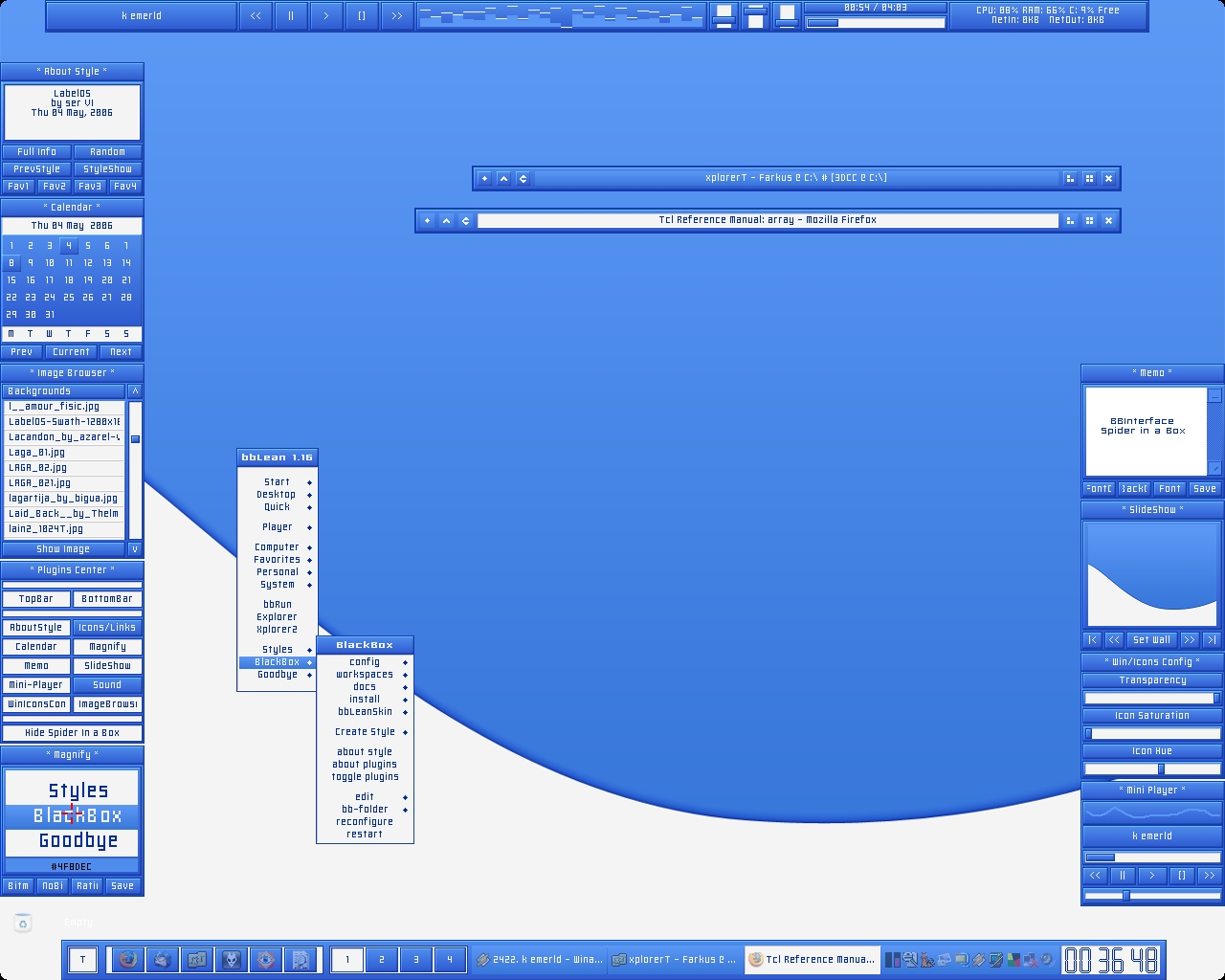Click the down arrow beside Show Image
Image resolution: width=1225 pixels, height=980 pixels.
click(x=135, y=549)
